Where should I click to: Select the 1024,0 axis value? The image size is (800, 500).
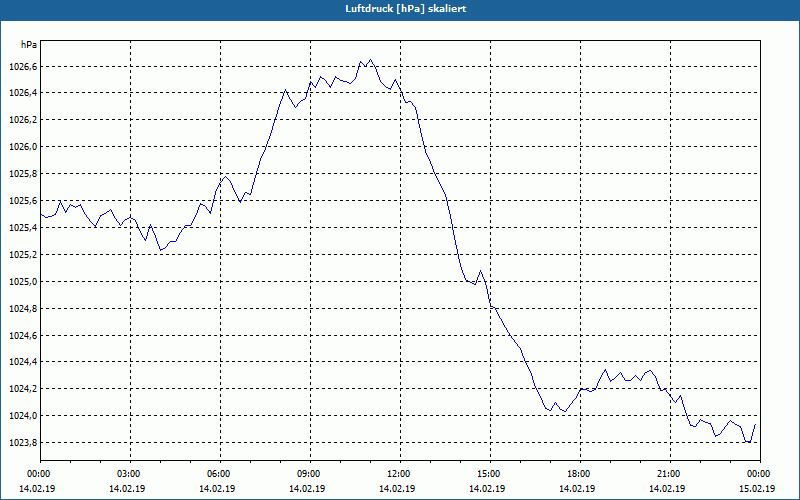click(23, 416)
